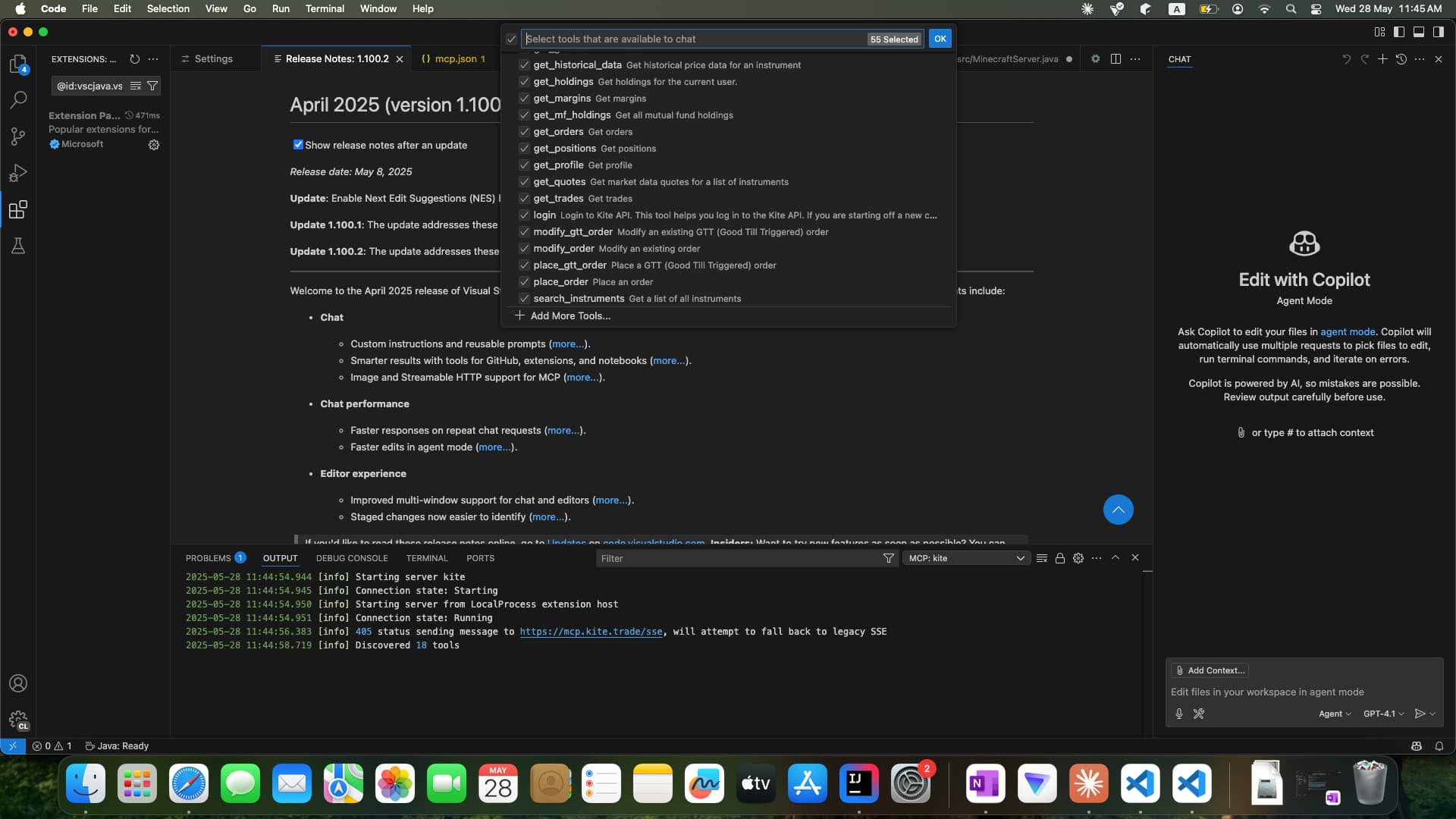Show chat history clock icon
The width and height of the screenshot is (1456, 819).
pos(1401,59)
